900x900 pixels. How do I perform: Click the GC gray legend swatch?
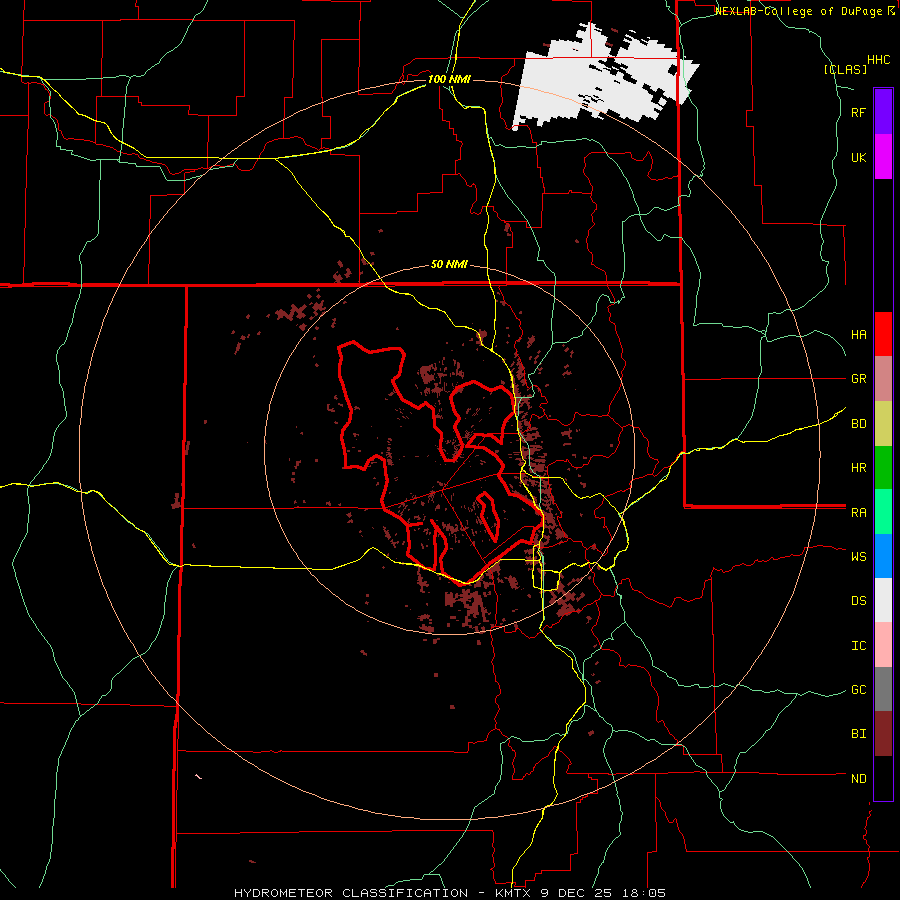883,689
